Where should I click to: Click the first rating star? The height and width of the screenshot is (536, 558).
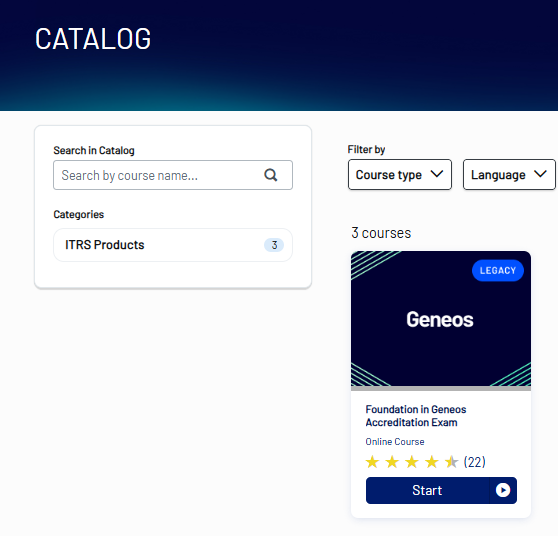coord(372,462)
